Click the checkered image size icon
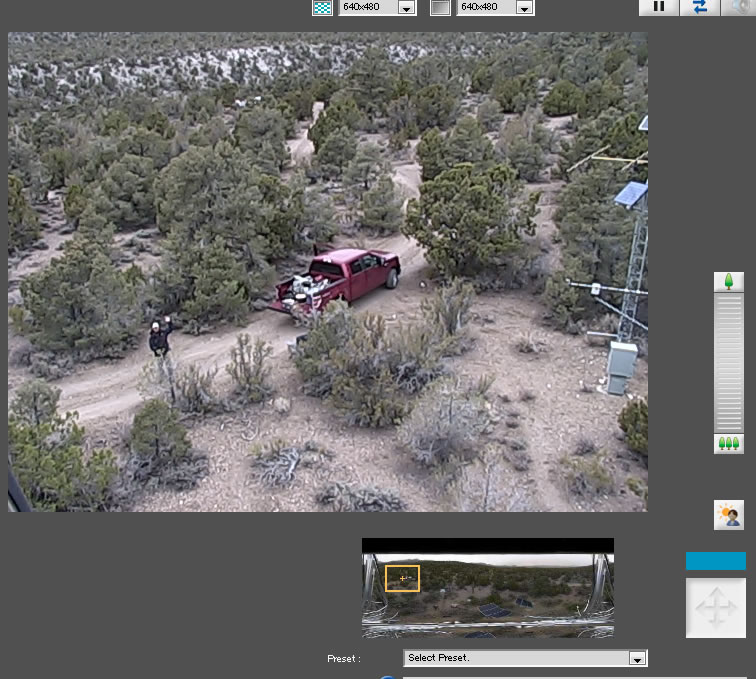Image resolution: width=756 pixels, height=679 pixels. coord(322,7)
